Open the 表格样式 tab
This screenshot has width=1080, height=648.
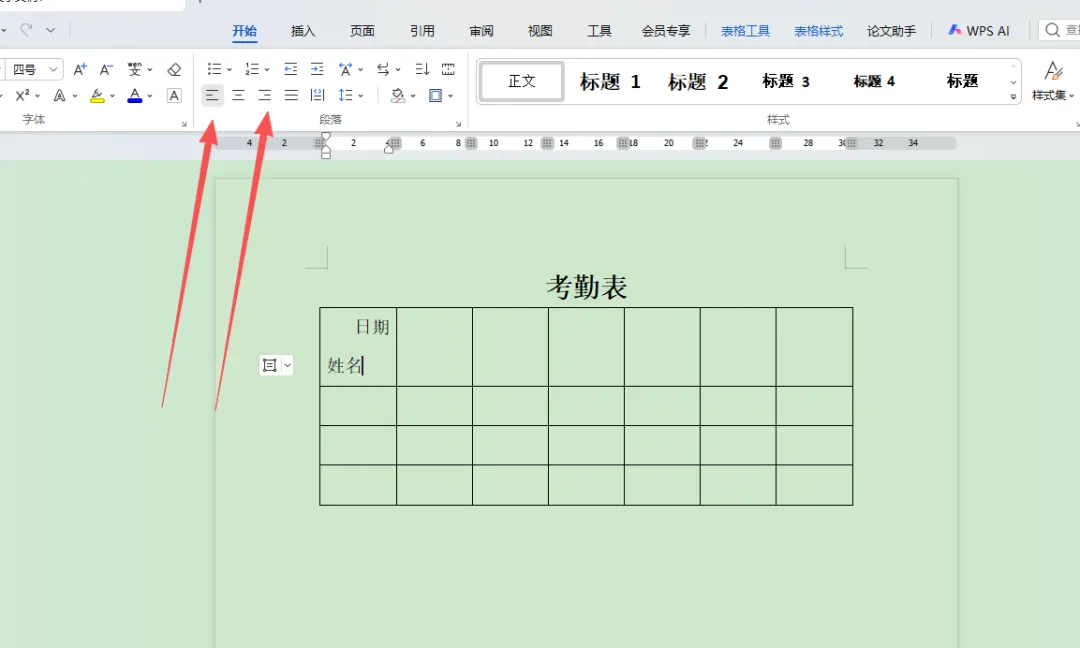pyautogui.click(x=818, y=31)
